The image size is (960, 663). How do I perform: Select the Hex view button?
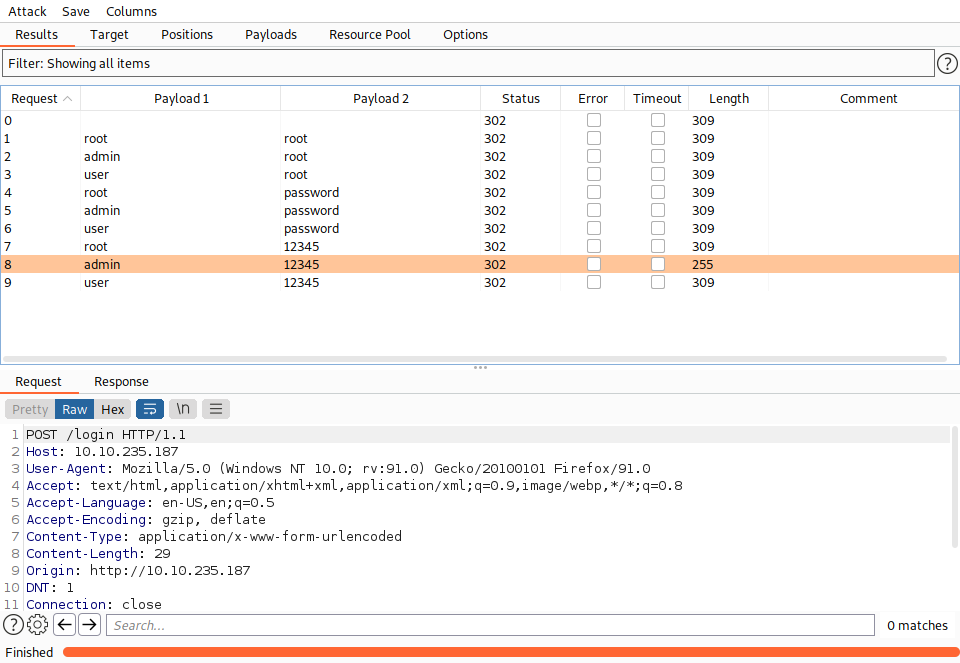(x=113, y=409)
